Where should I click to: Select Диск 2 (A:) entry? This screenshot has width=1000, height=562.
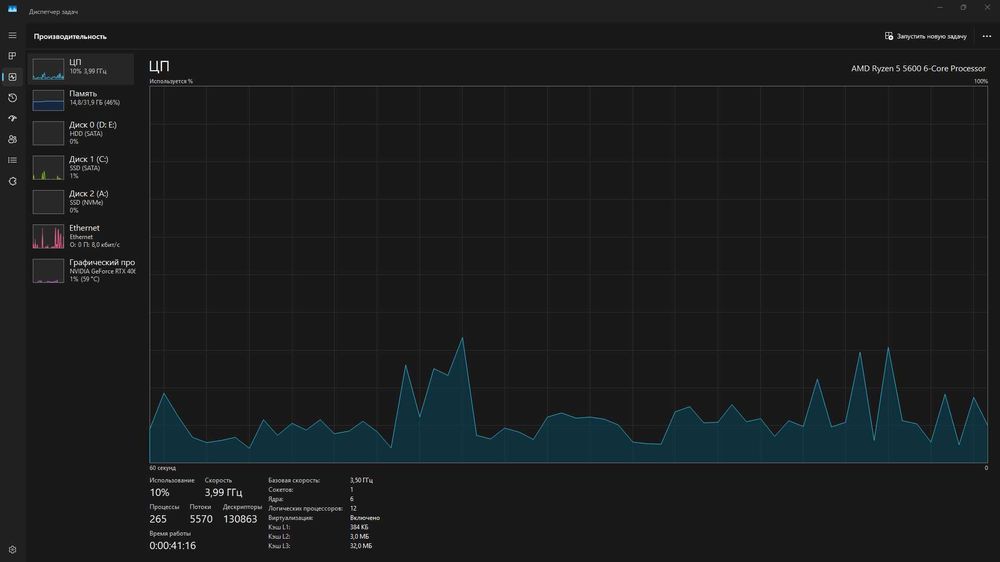tap(82, 202)
